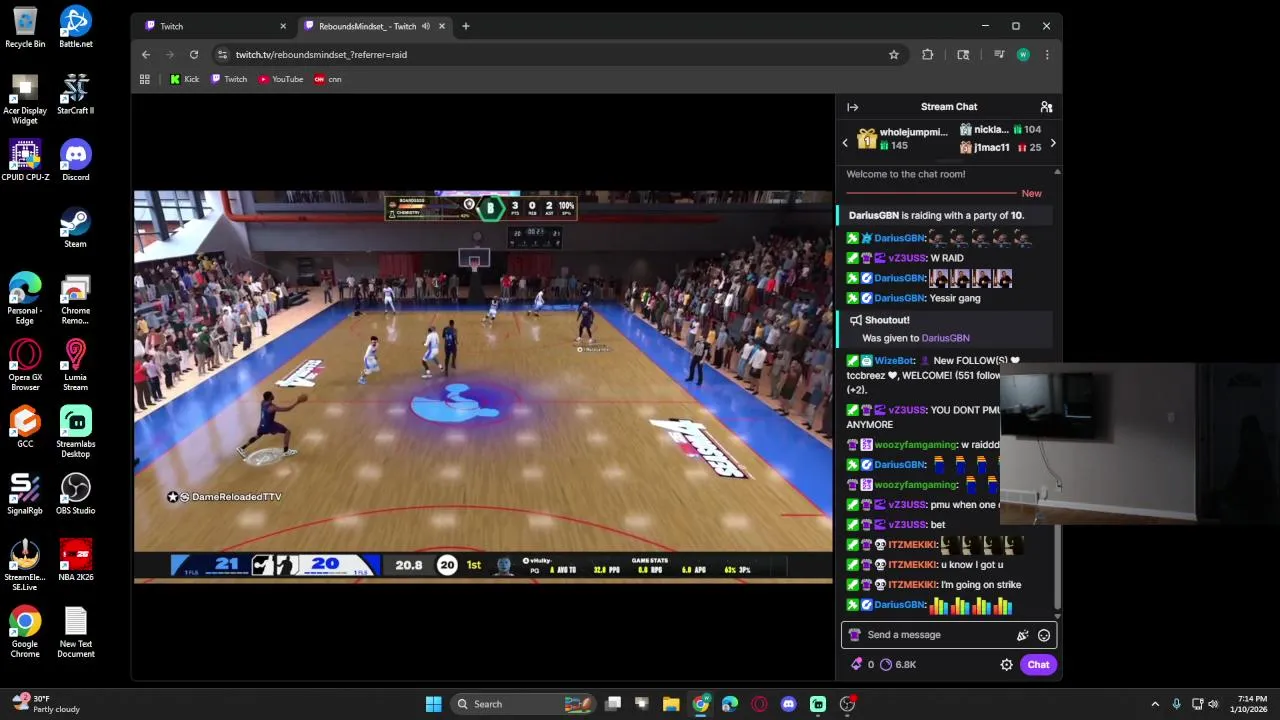This screenshot has height=720, width=1280.
Task: Open the channel points 6.8K balance
Action: (898, 665)
